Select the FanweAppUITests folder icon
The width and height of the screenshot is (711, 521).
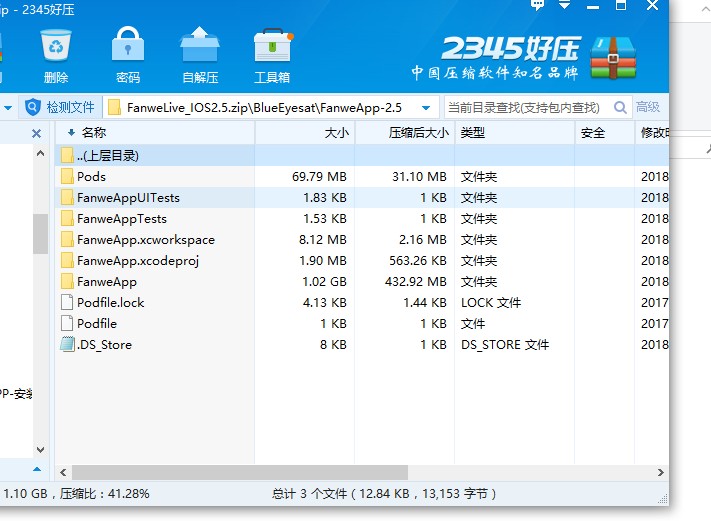pos(67,197)
